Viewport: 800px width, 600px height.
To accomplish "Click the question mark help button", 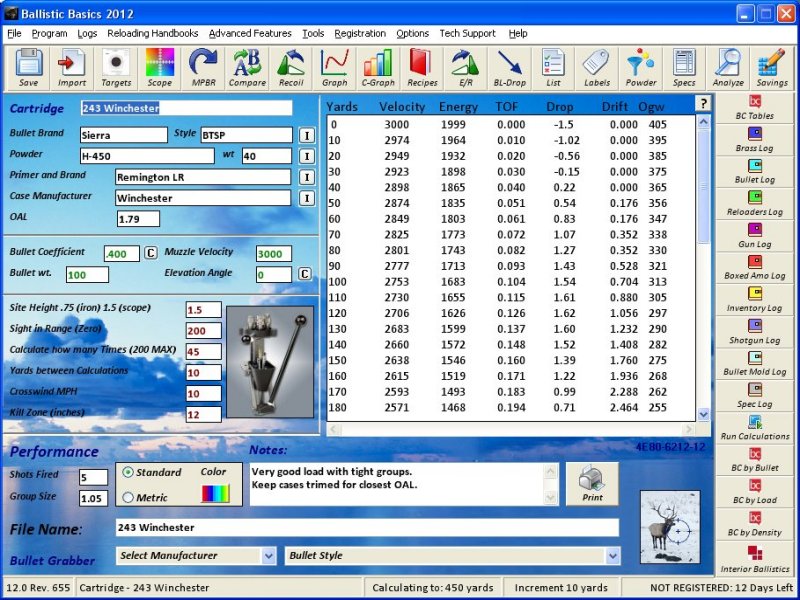I will (703, 104).
